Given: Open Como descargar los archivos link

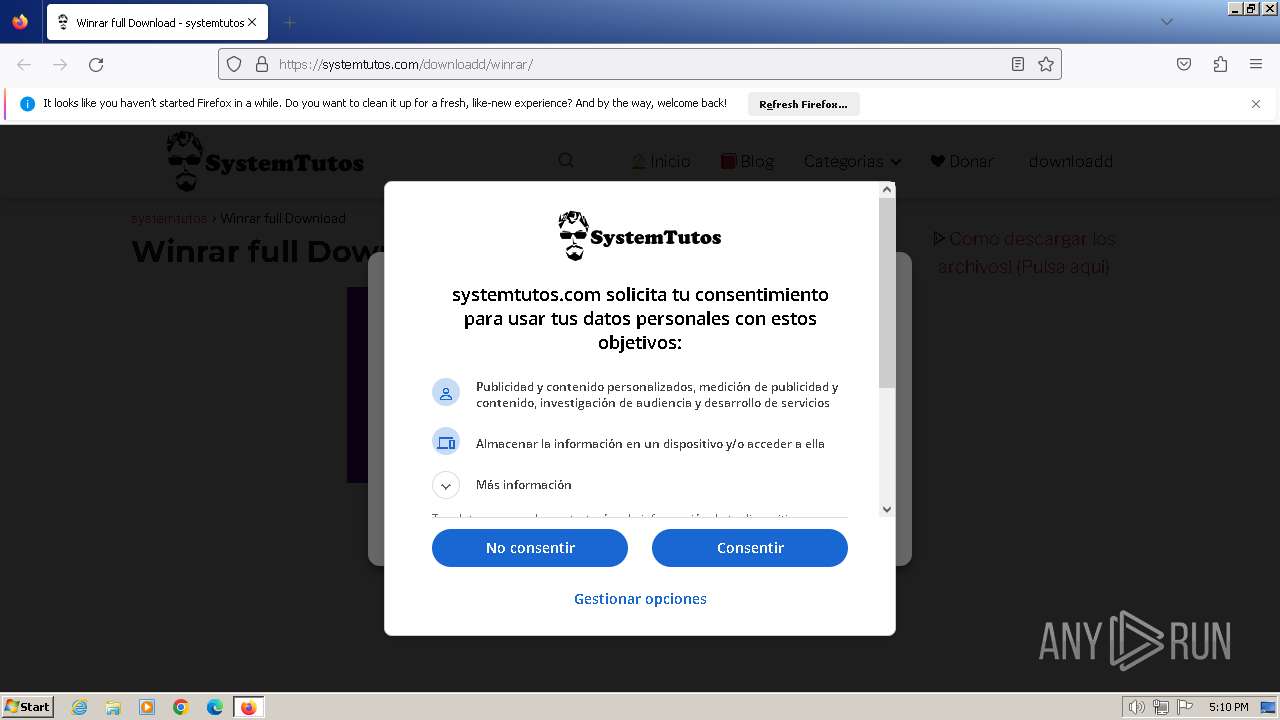Looking at the screenshot, I should 1023,252.
